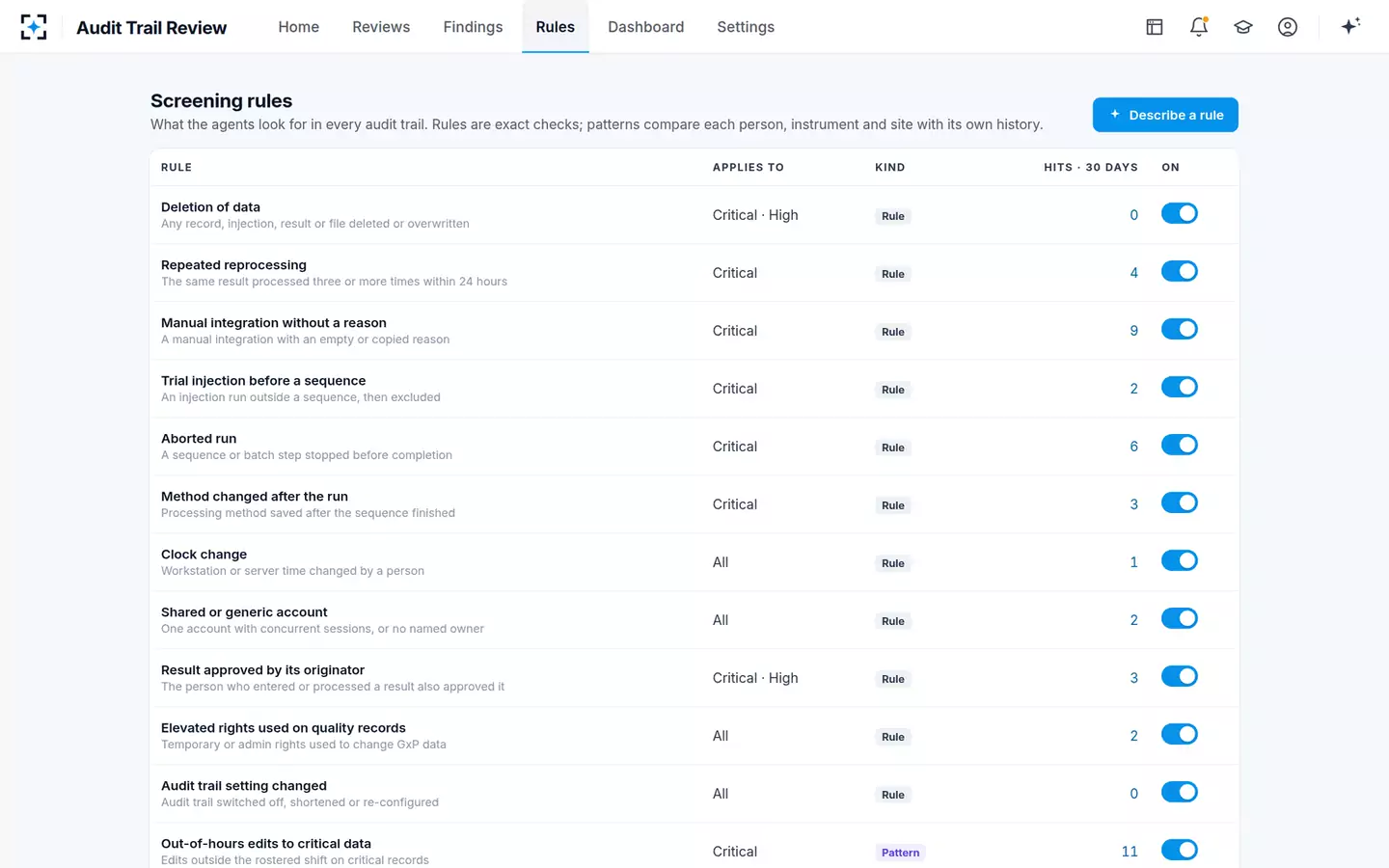Toggle the Aborted run rule
1389x868 pixels.
point(1179,445)
